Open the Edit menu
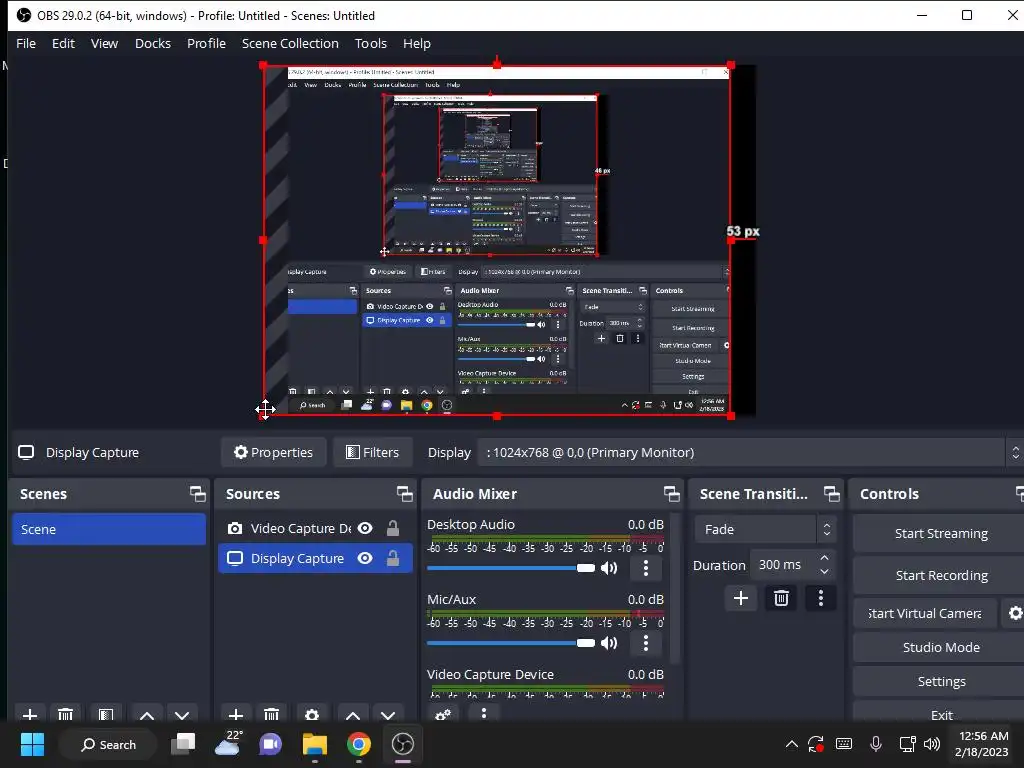The height and width of the screenshot is (768, 1024). (63, 43)
